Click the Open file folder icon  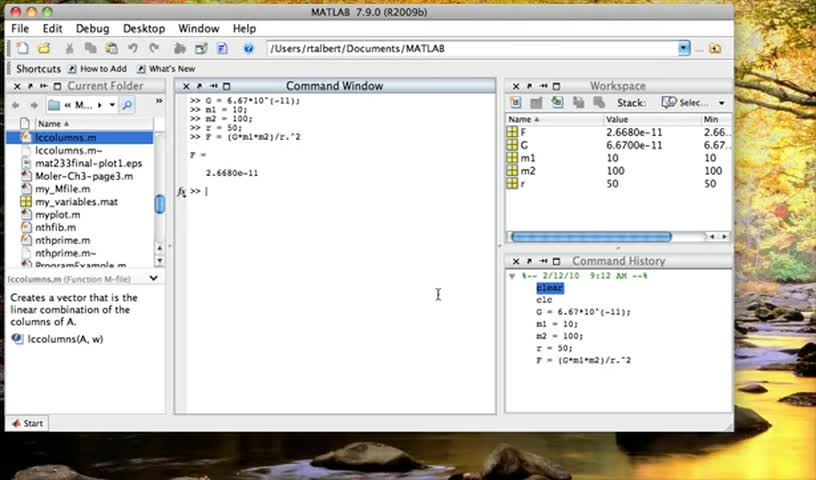pyautogui.click(x=44, y=48)
